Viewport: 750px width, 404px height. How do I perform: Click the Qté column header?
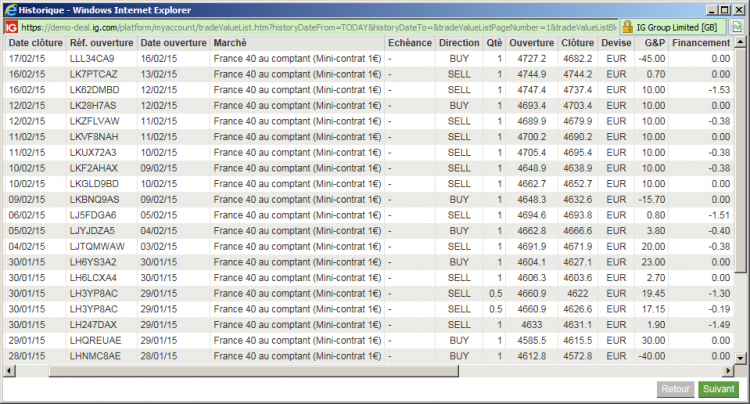point(495,43)
